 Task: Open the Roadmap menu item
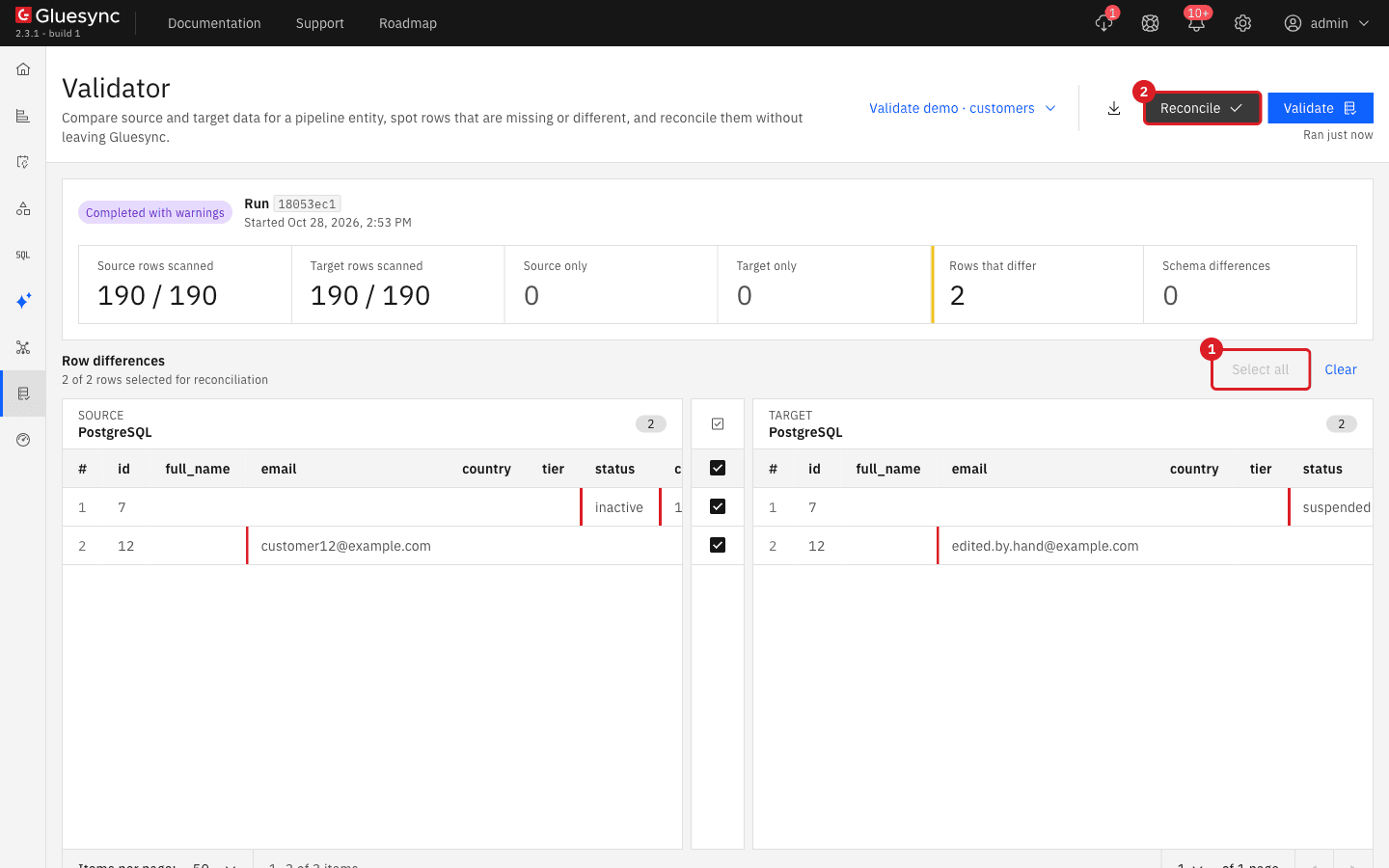[408, 23]
